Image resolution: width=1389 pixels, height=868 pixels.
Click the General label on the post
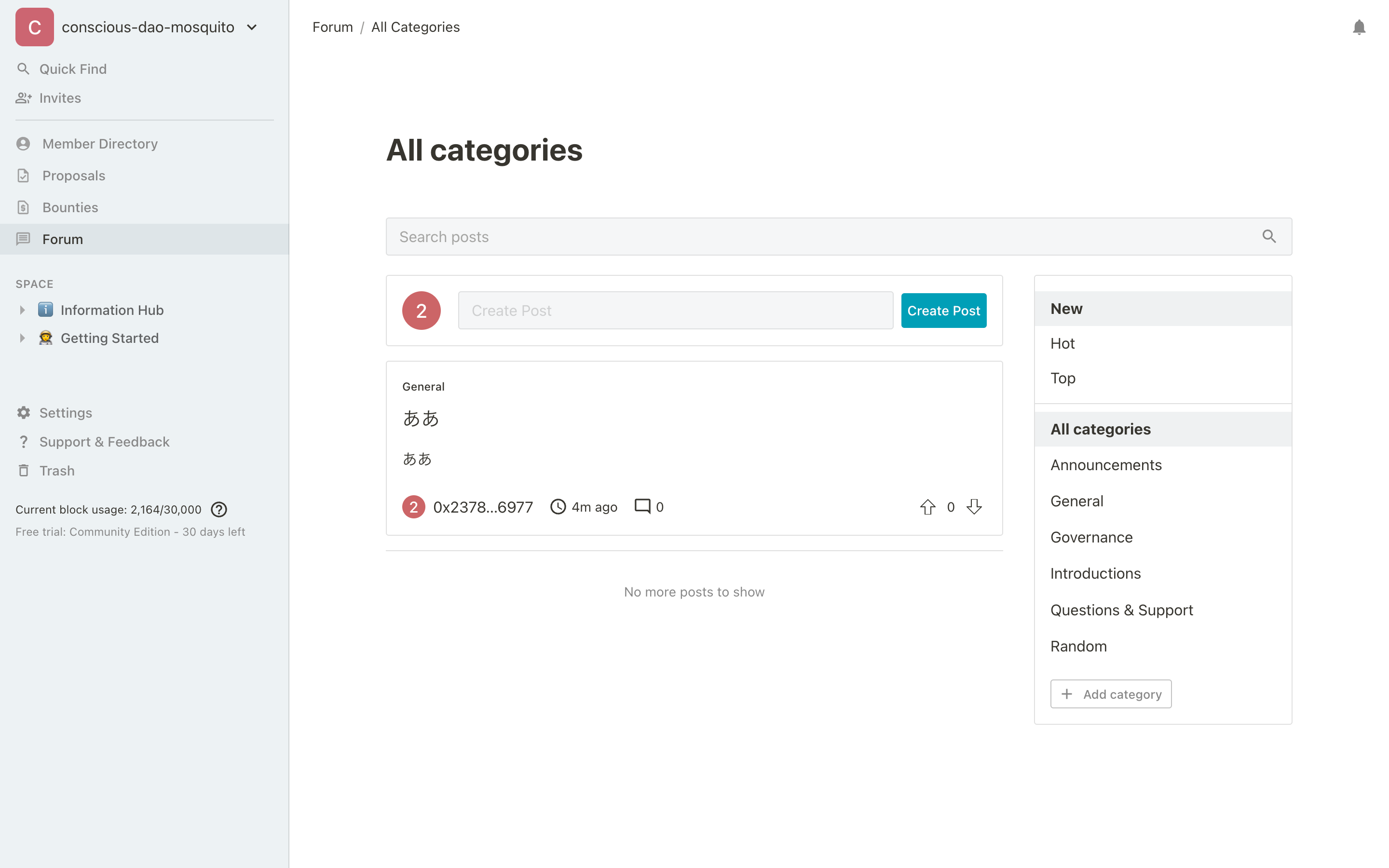click(423, 387)
